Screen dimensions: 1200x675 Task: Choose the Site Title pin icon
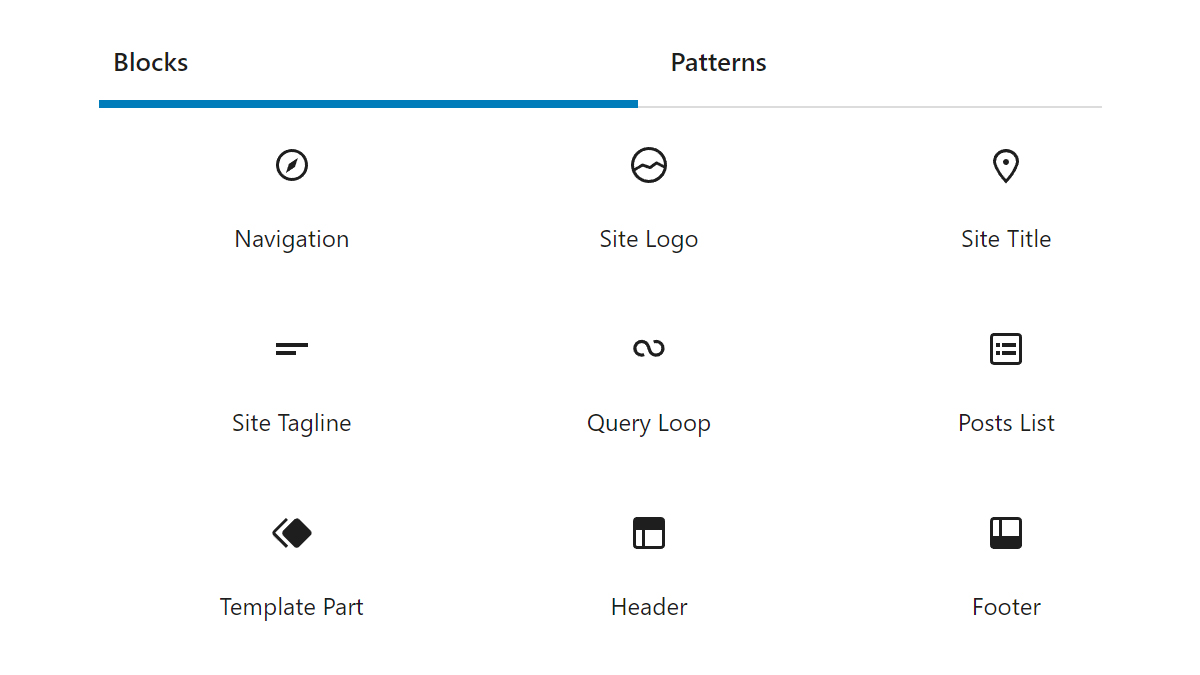click(1006, 166)
